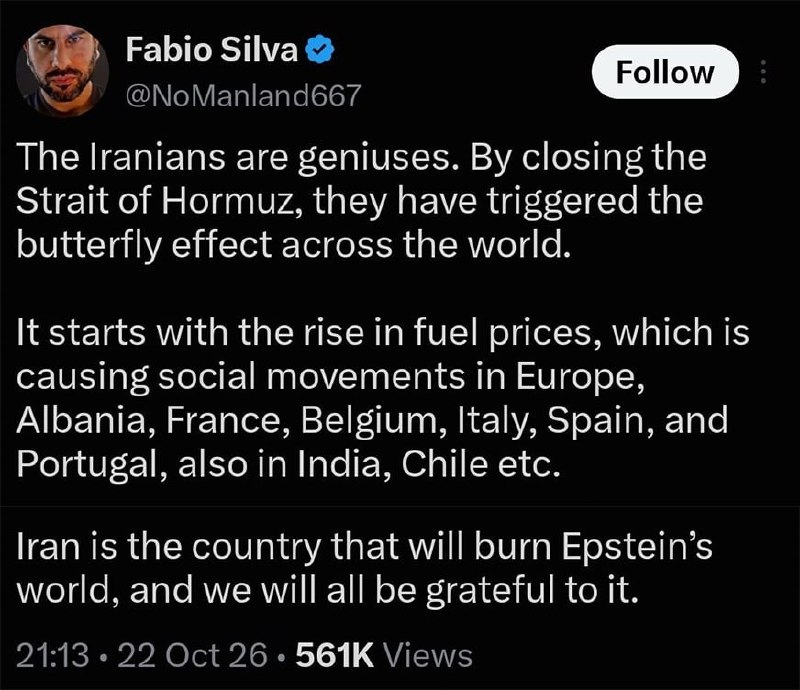Screen dimensions: 800x690
Task: Click the 21:13 timestamp
Action: (x=53, y=655)
